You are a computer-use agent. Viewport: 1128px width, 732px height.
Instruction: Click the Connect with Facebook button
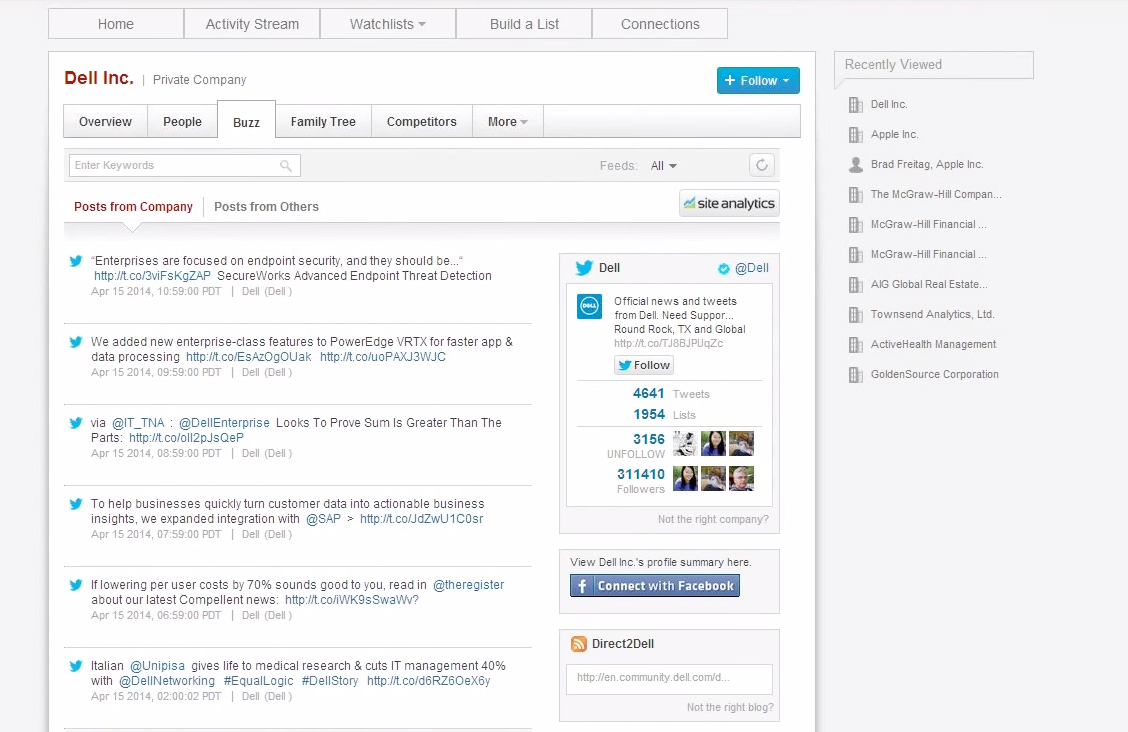pos(654,585)
